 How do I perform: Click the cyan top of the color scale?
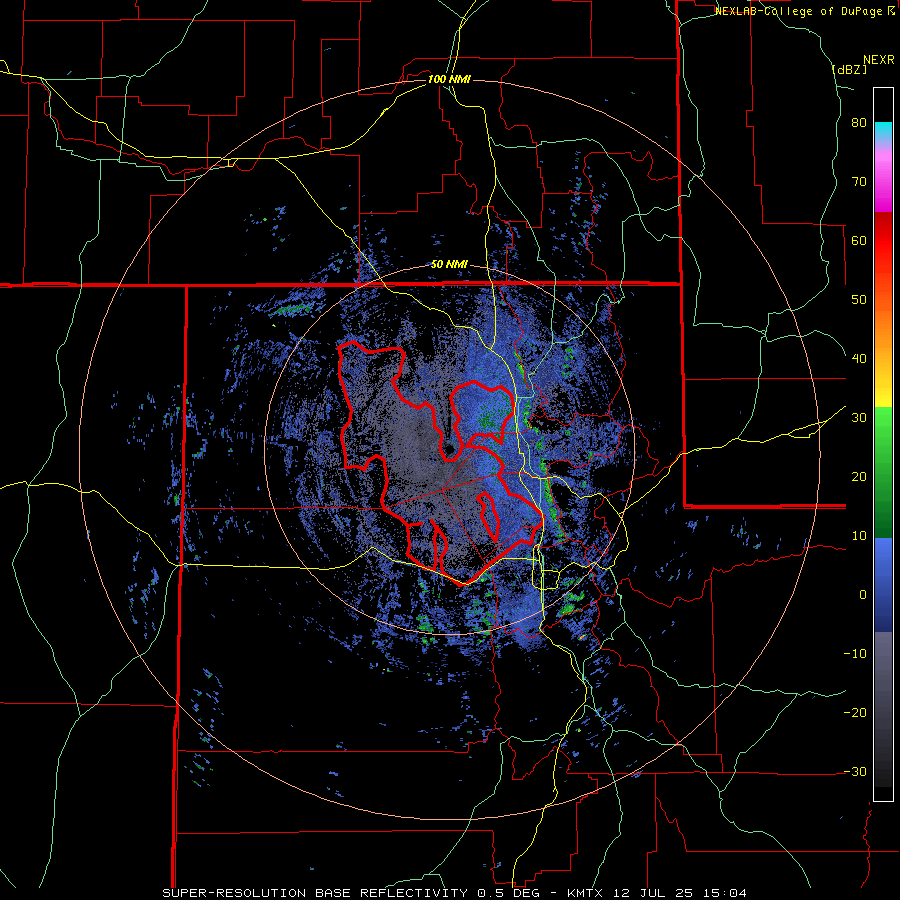pyautogui.click(x=883, y=131)
